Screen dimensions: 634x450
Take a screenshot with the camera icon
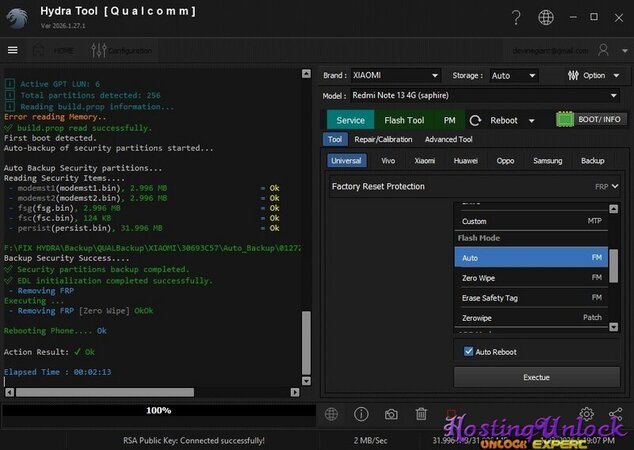pos(391,414)
